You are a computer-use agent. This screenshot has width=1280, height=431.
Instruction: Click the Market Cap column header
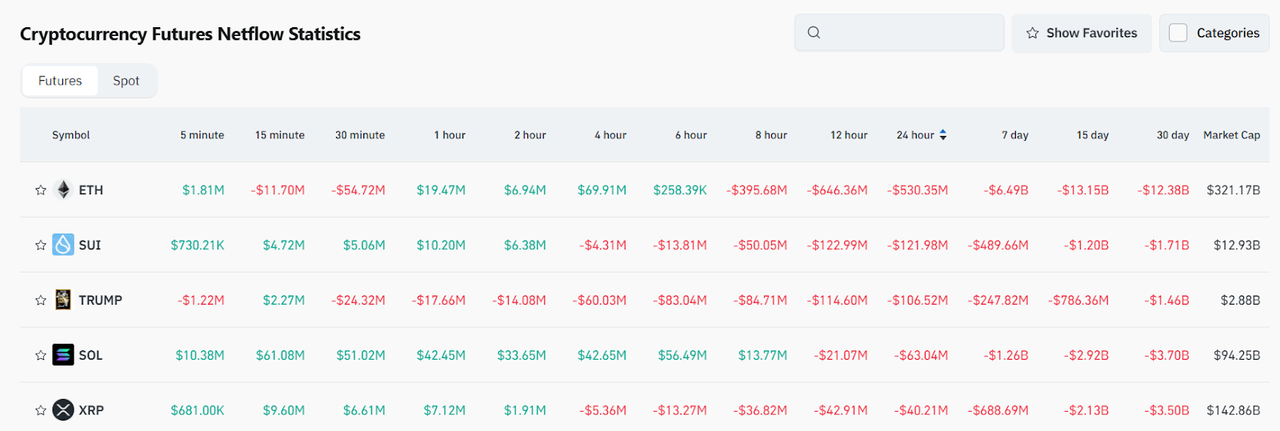(x=1231, y=135)
